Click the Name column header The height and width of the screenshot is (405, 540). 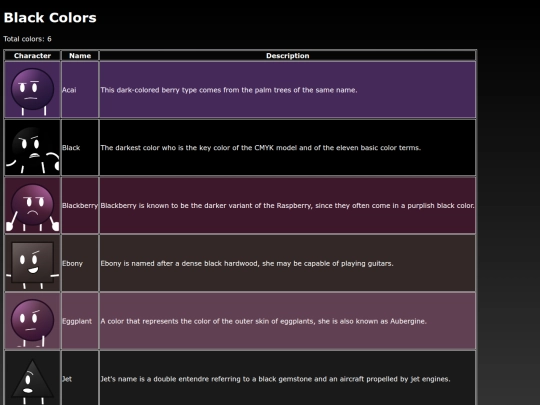80,56
